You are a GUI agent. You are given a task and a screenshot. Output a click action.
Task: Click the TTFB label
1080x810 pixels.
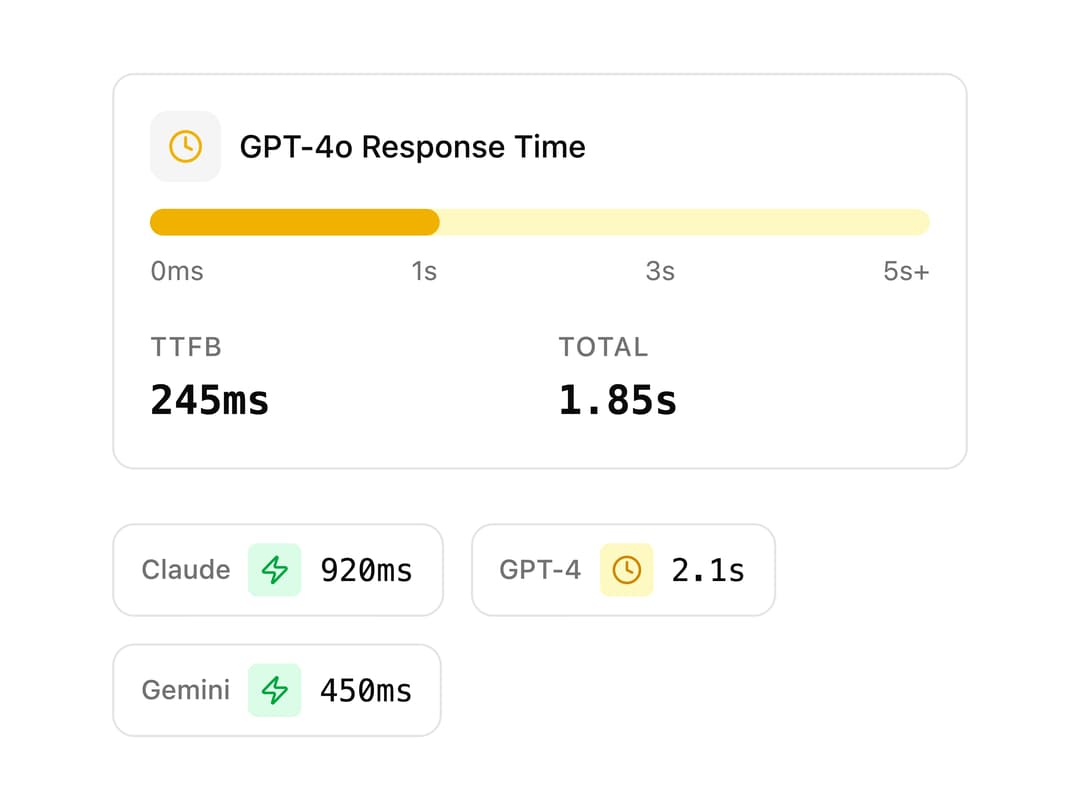coord(186,347)
